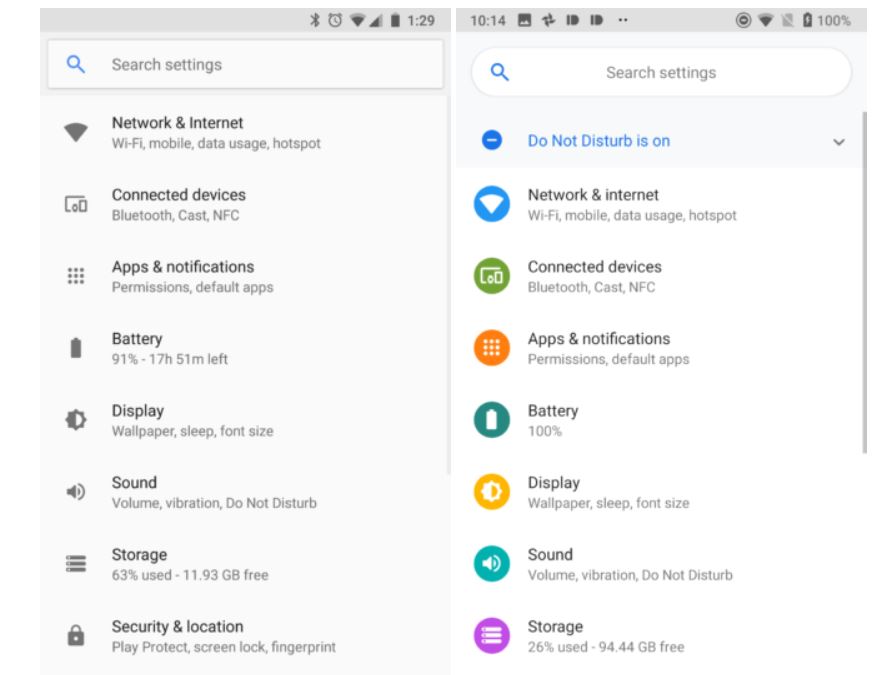Click the gray Wi-Fi icon for Network & Internet
Viewport: 879px width, 675px height.
pos(76,133)
